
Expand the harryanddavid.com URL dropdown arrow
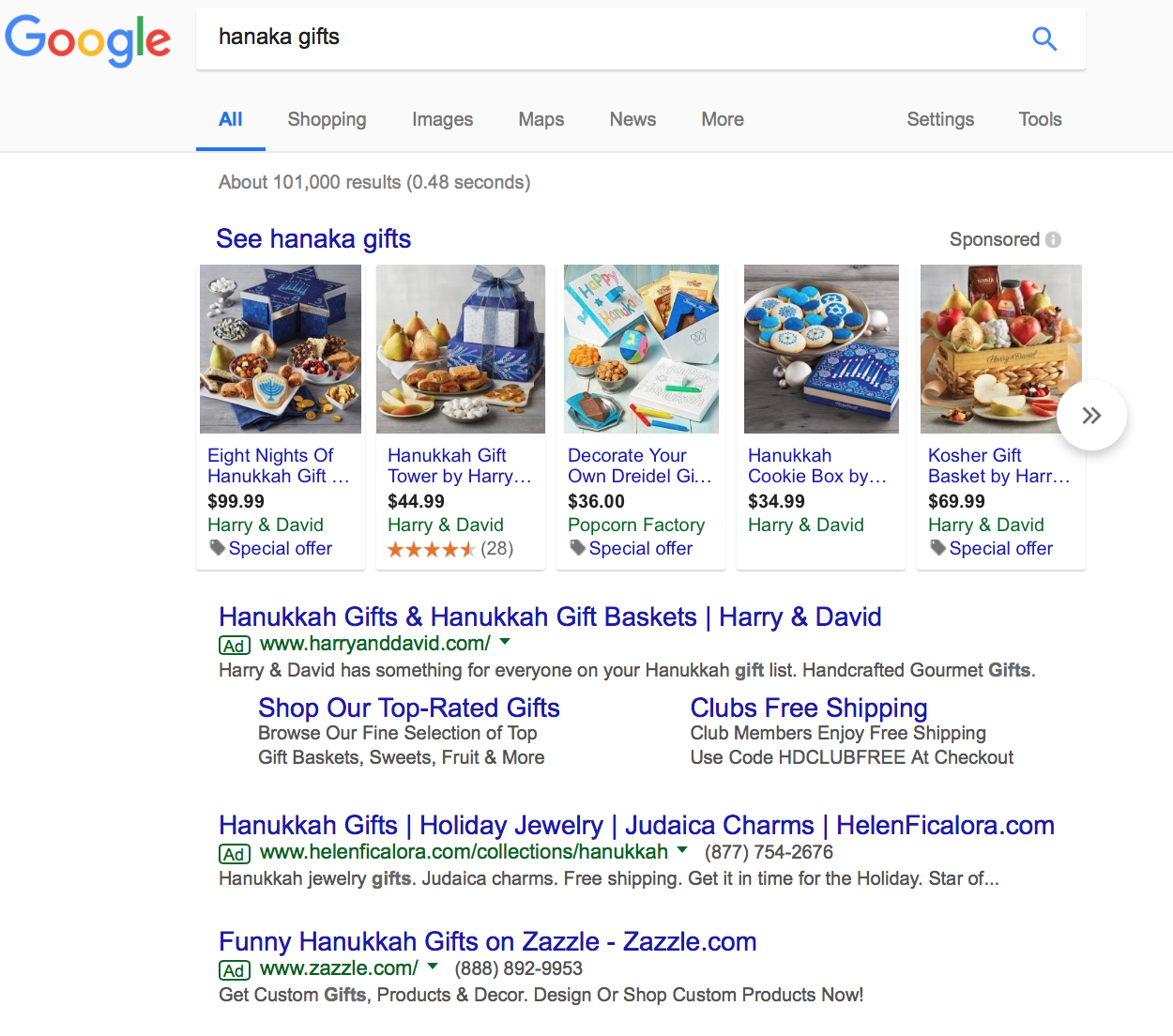505,642
